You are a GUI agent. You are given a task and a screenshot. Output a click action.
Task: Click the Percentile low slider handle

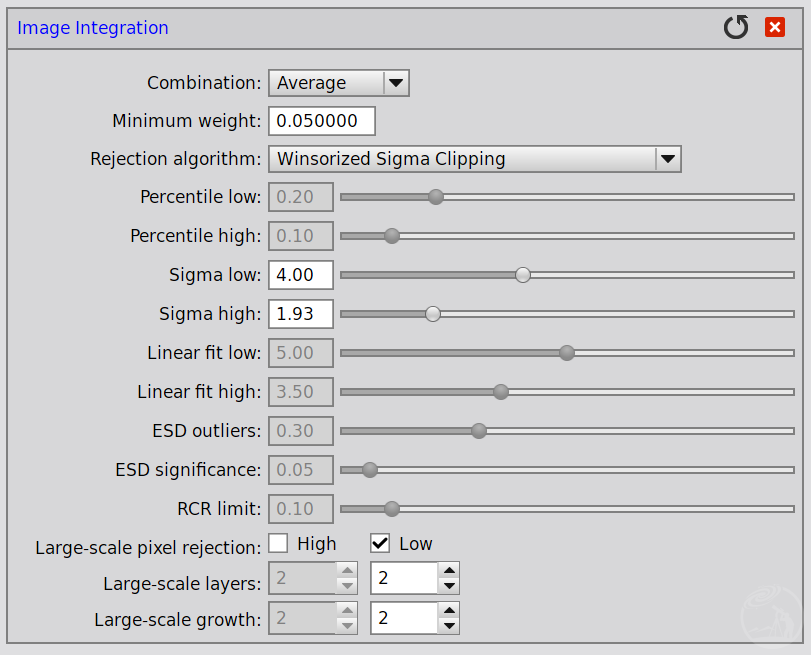pyautogui.click(x=435, y=197)
